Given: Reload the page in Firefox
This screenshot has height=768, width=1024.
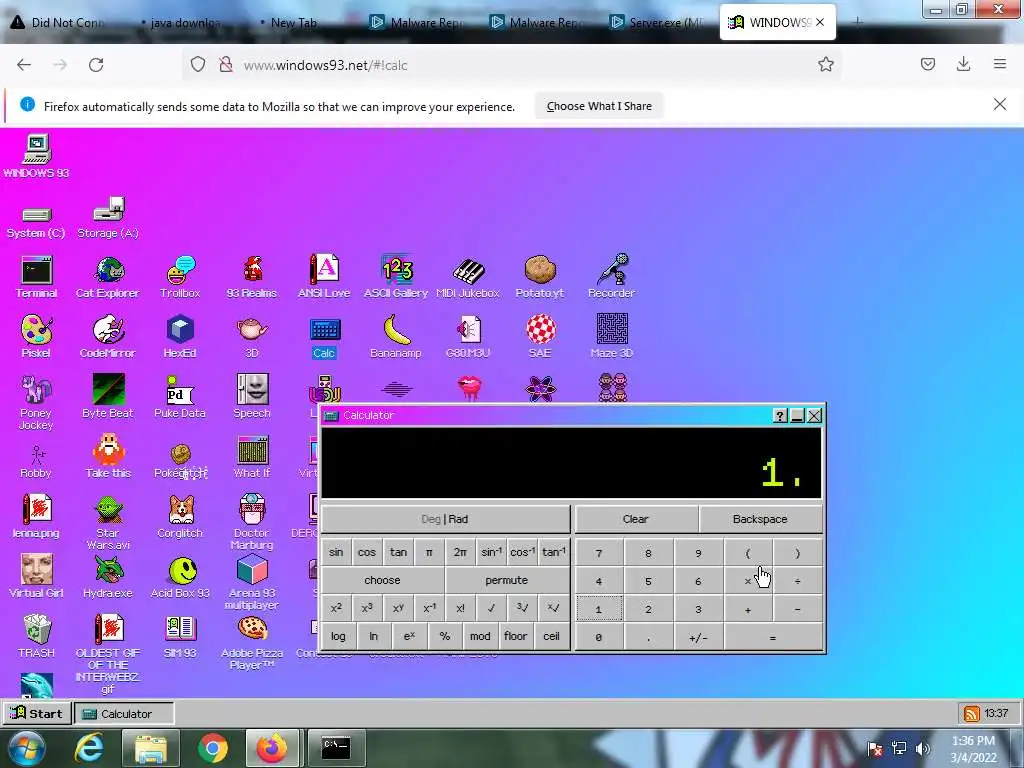Looking at the screenshot, I should click(x=96, y=65).
